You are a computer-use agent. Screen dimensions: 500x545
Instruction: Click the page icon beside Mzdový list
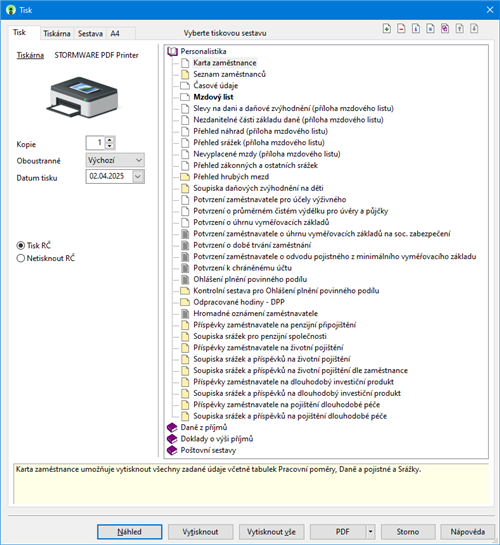185,97
